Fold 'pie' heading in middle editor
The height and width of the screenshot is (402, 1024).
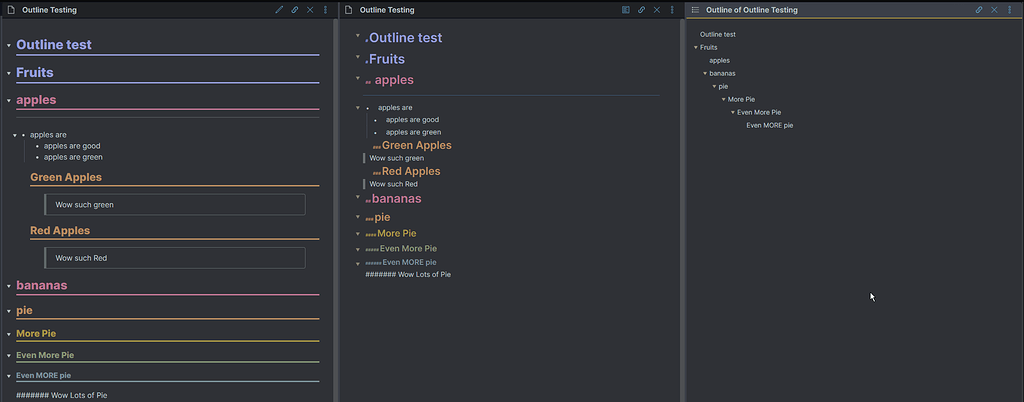pyautogui.click(x=358, y=217)
